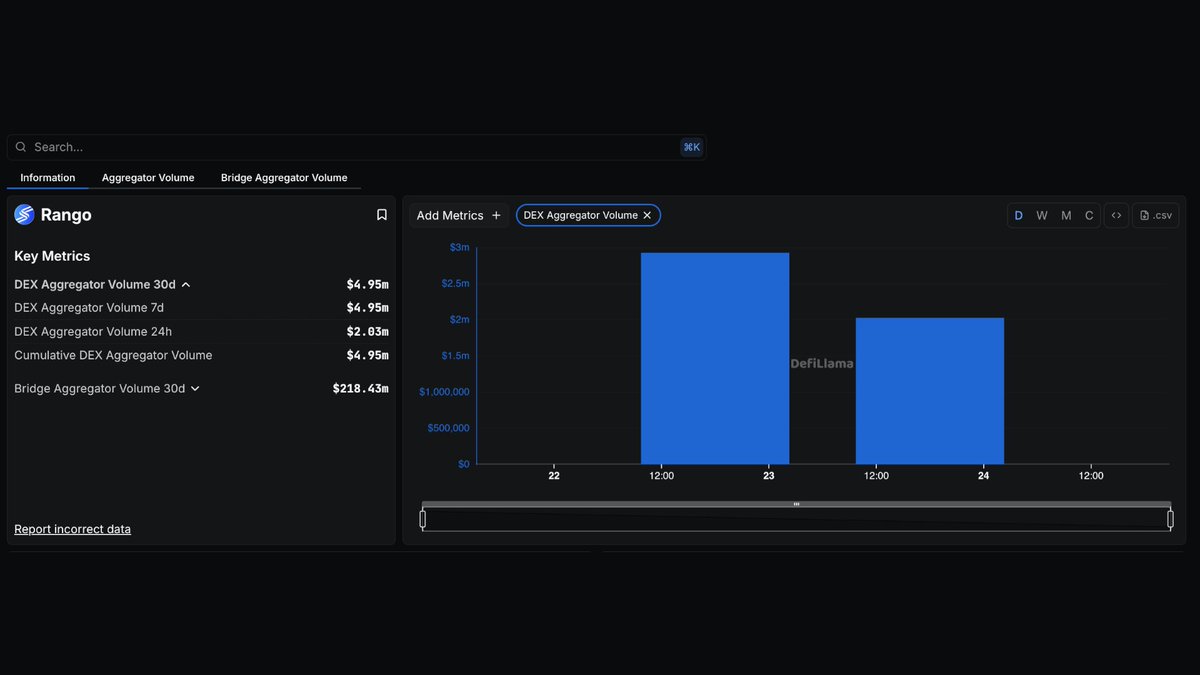Grab the right handle of range slider
Viewport: 1200px width, 675px height.
pos(1171,519)
